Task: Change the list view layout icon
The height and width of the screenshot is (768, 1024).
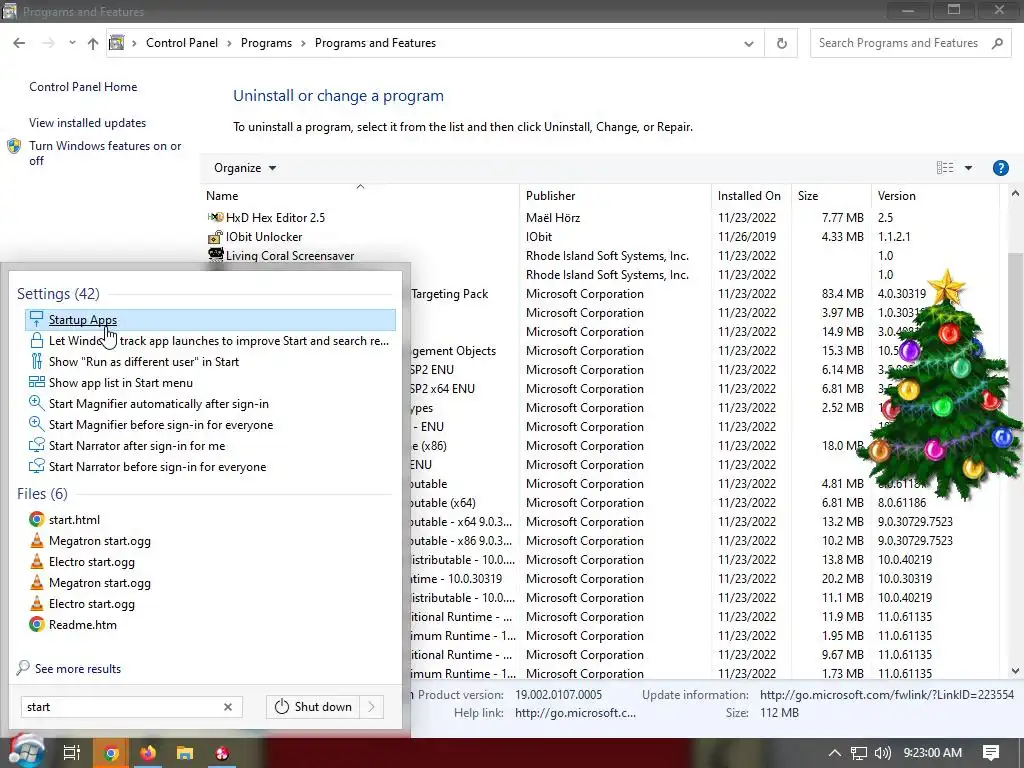Action: click(x=945, y=168)
